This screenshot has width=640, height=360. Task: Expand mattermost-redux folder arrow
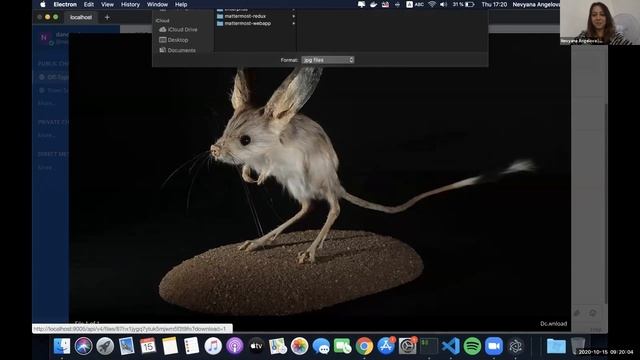[x=293, y=16]
